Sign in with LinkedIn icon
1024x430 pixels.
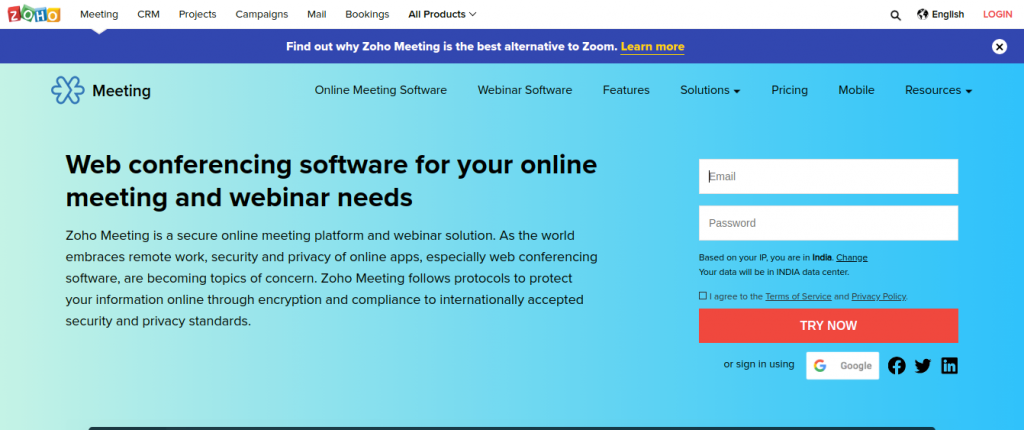coord(949,366)
